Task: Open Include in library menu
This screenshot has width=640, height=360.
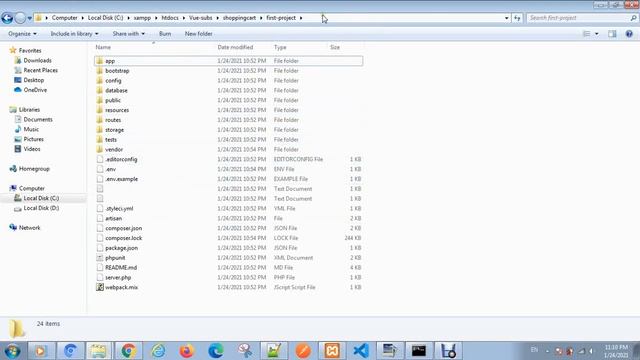Action: [74, 34]
